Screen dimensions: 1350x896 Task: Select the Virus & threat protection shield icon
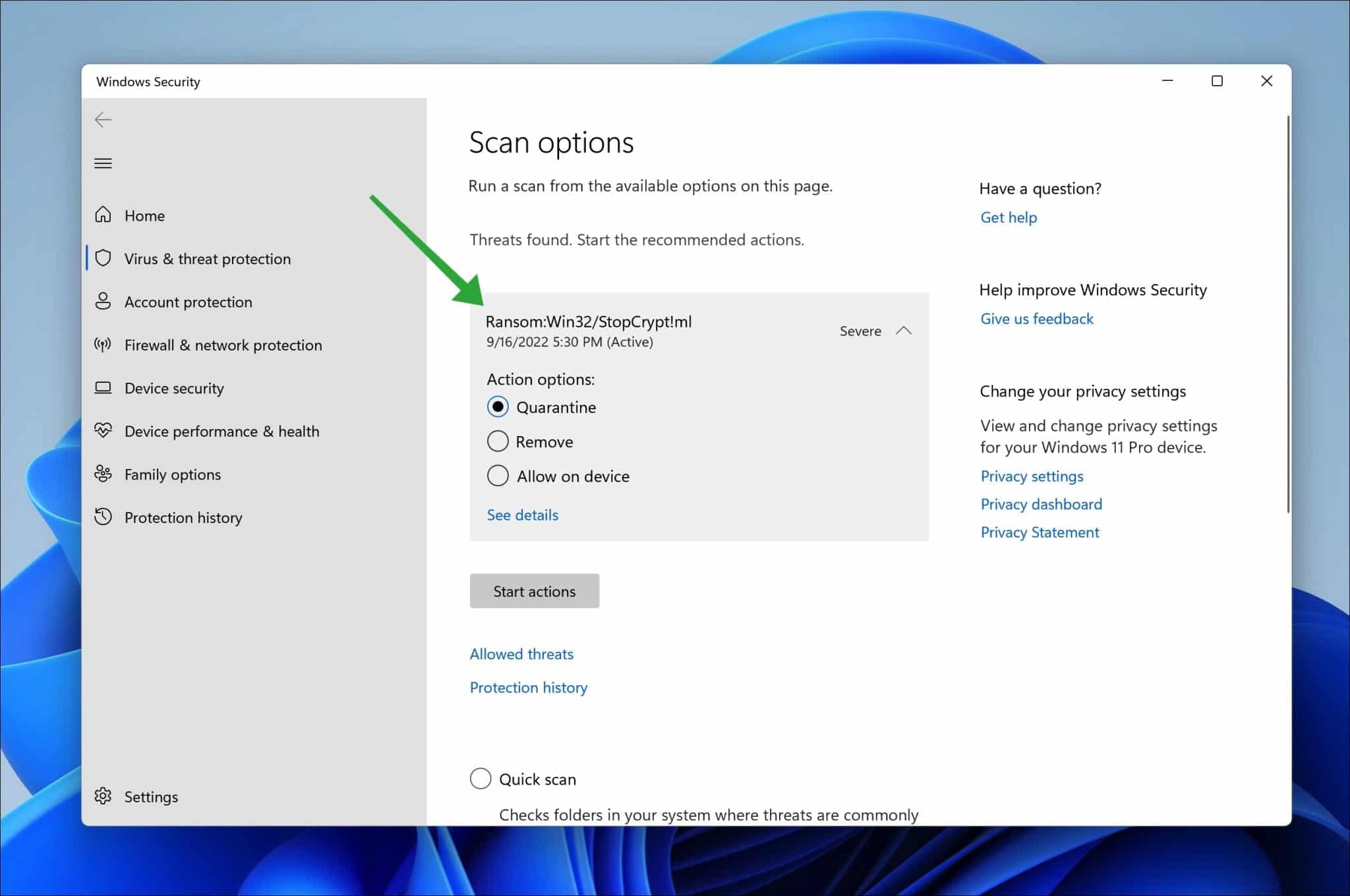(103, 258)
